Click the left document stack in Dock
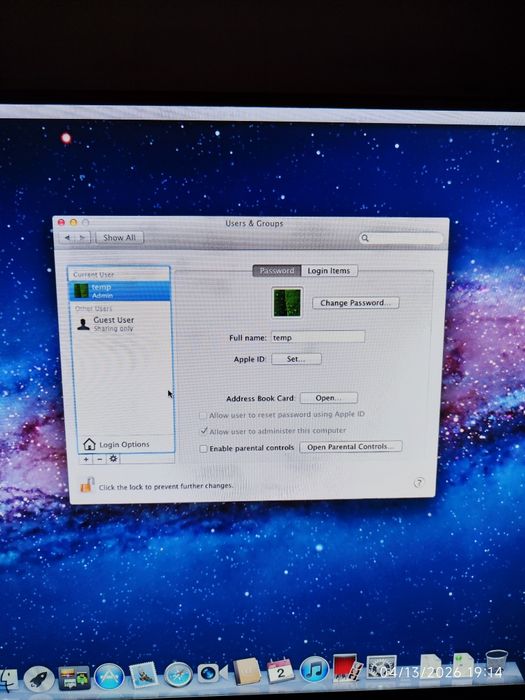The image size is (525, 700). coord(431,667)
